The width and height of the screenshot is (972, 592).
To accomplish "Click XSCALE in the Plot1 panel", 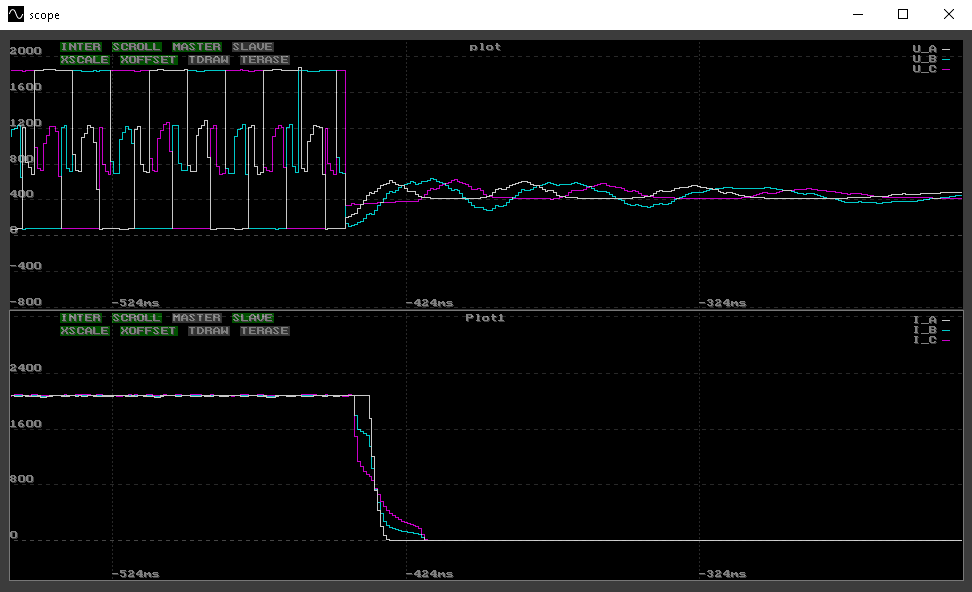I will (x=85, y=331).
